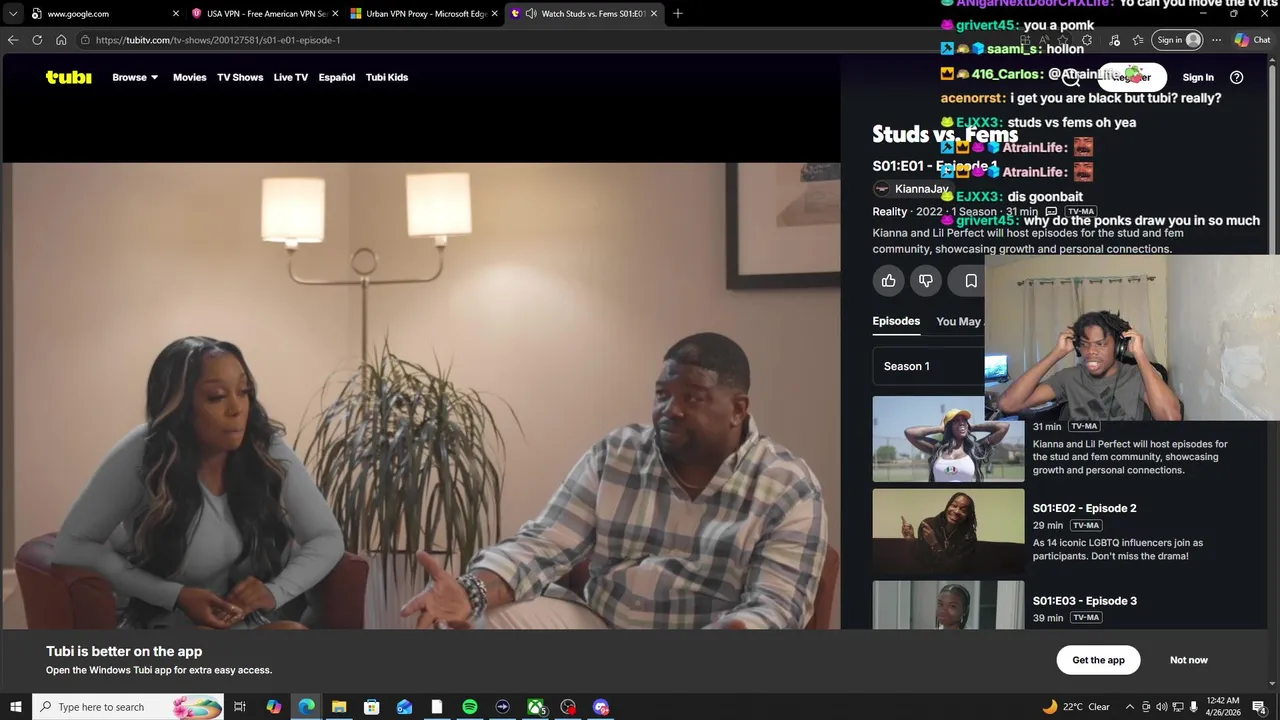Open volume control in tray
Viewport: 1280px width, 720px height.
[x=1162, y=707]
